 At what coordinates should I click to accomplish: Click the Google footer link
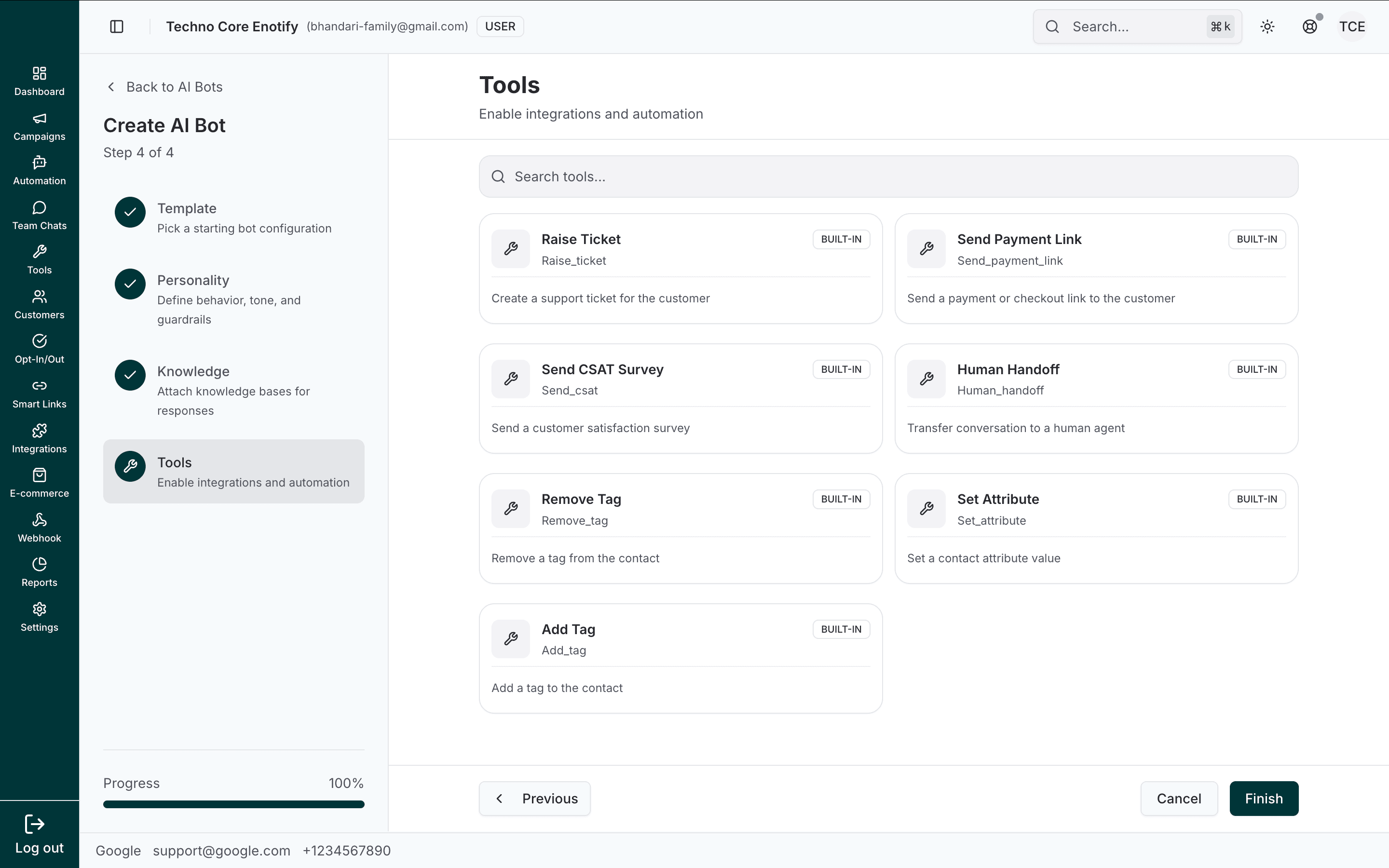(118, 851)
